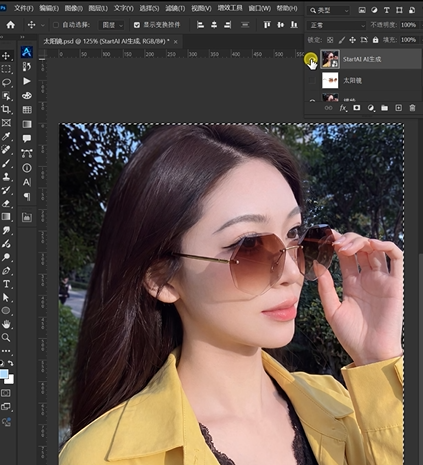Delete the selected layer with trash icon
Image resolution: width=423 pixels, height=465 pixels.
click(x=412, y=108)
